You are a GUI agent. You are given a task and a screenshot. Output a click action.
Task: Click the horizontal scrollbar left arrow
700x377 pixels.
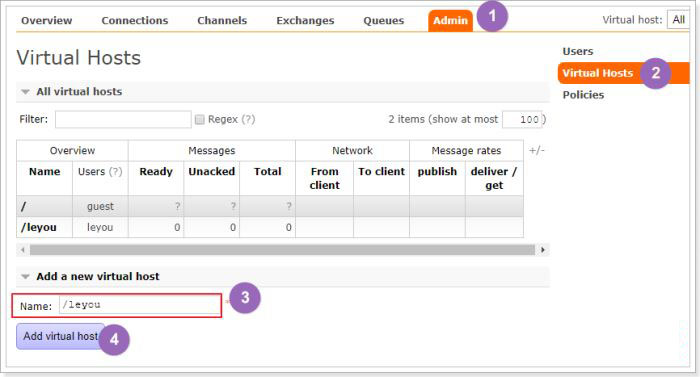(23, 250)
